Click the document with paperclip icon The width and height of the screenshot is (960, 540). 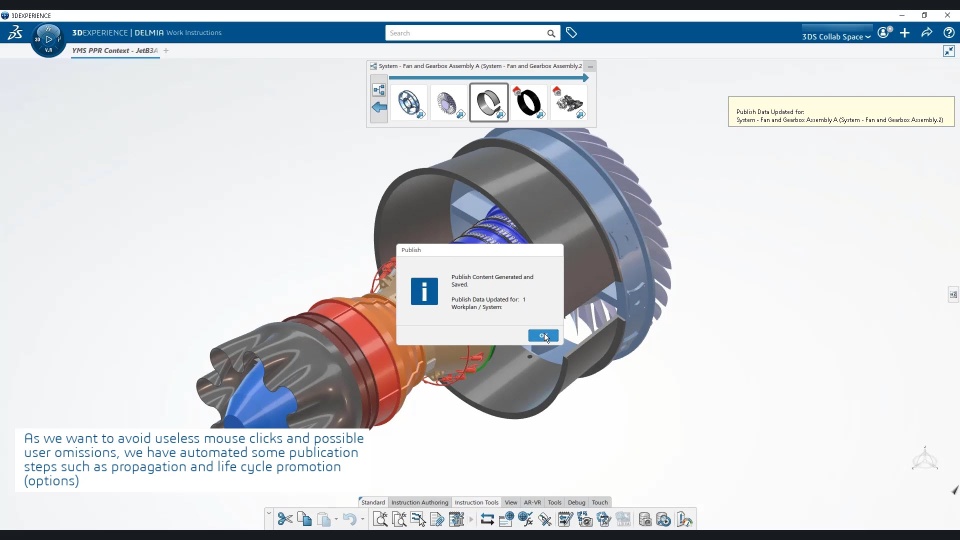pos(437,520)
